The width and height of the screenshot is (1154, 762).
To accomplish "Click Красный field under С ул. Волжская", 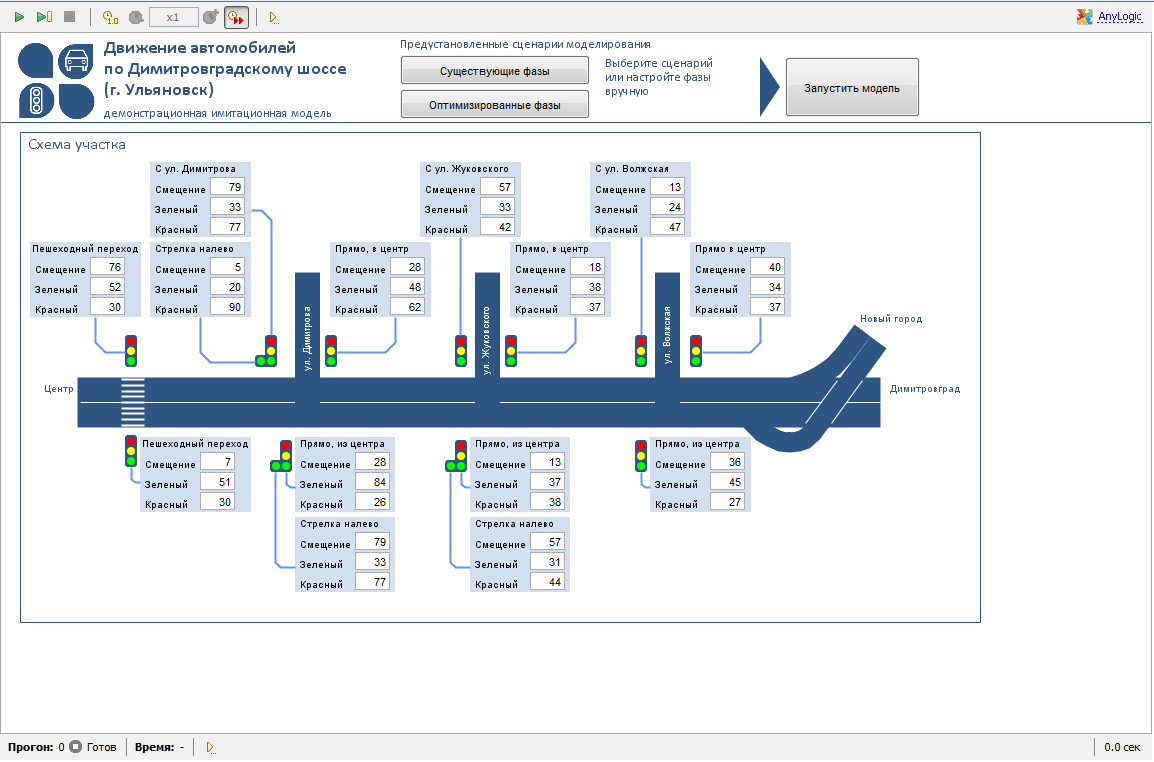I will coord(668,227).
